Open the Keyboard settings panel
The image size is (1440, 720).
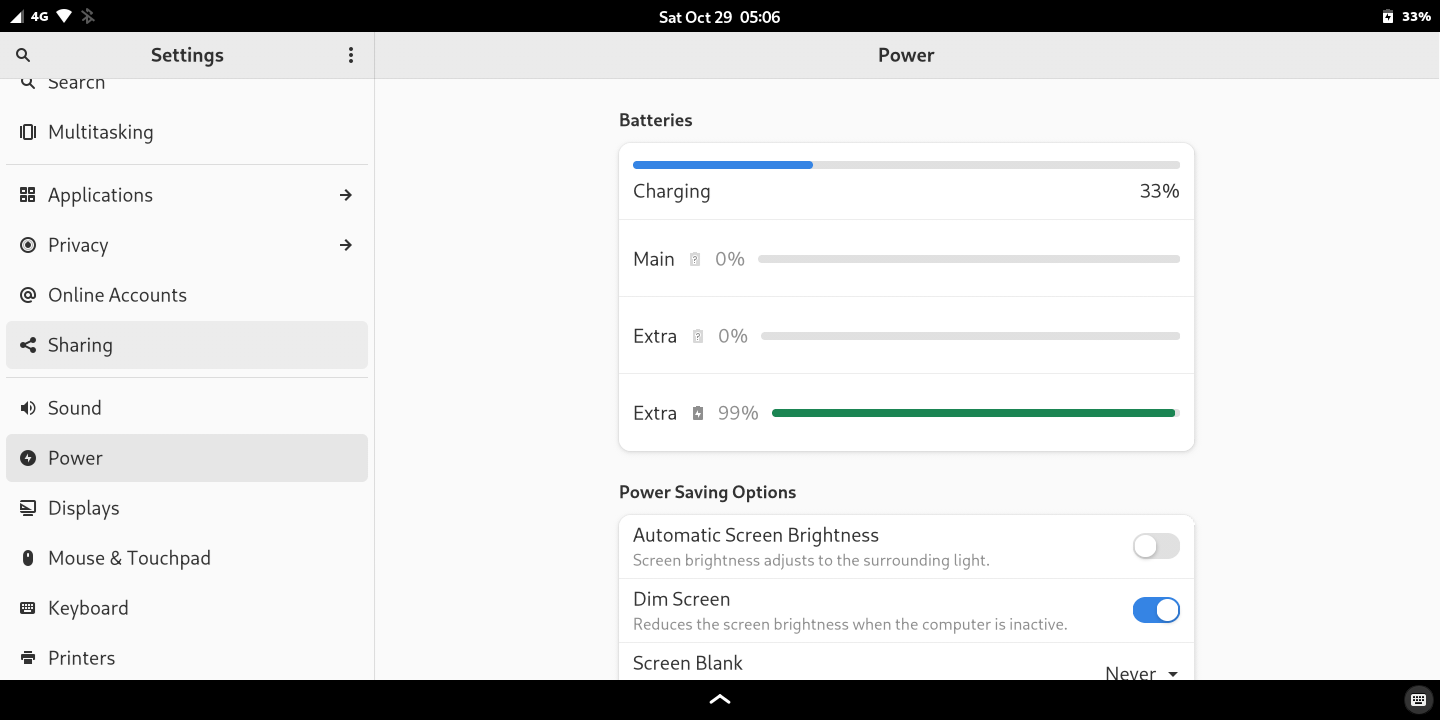88,608
